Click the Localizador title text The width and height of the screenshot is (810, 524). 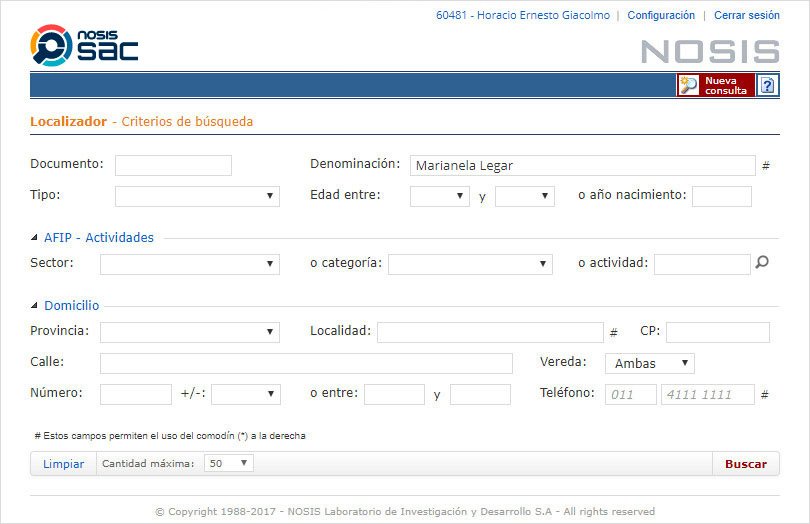pyautogui.click(x=68, y=121)
